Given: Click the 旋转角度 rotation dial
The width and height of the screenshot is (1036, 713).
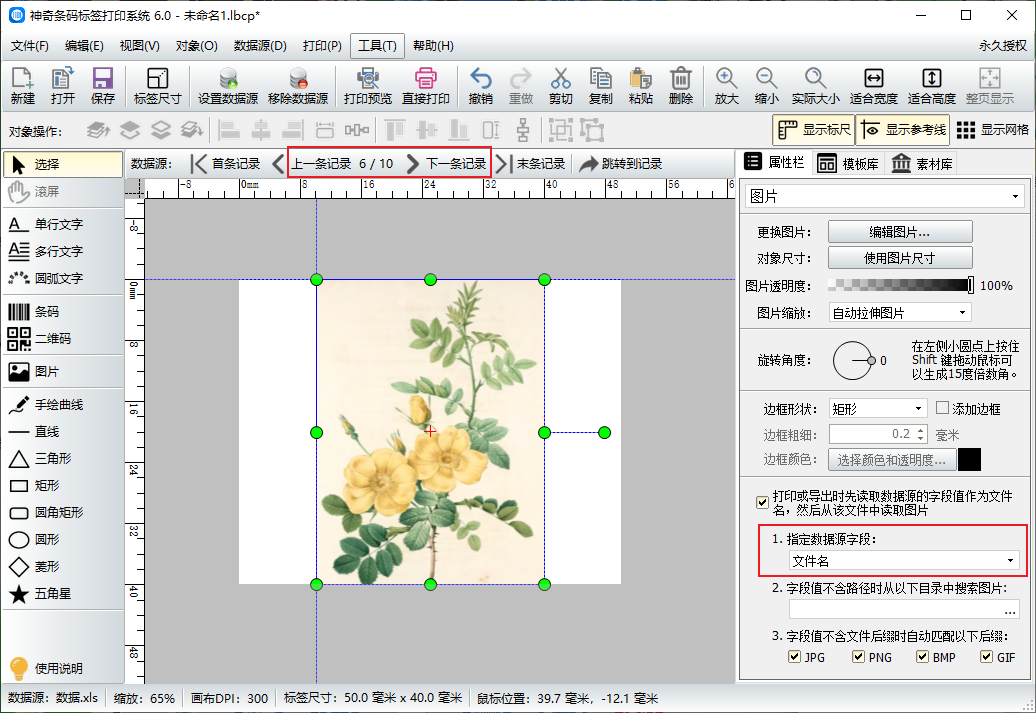Looking at the screenshot, I should coord(853,361).
